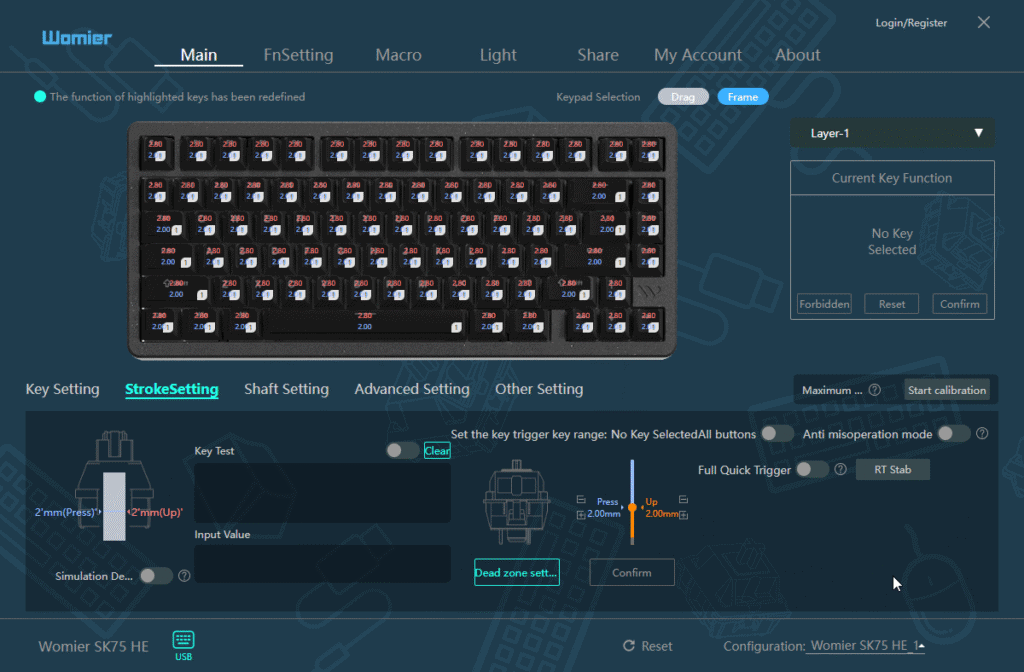Click the minus icon beside Up value
The height and width of the screenshot is (672, 1024).
pos(683,500)
